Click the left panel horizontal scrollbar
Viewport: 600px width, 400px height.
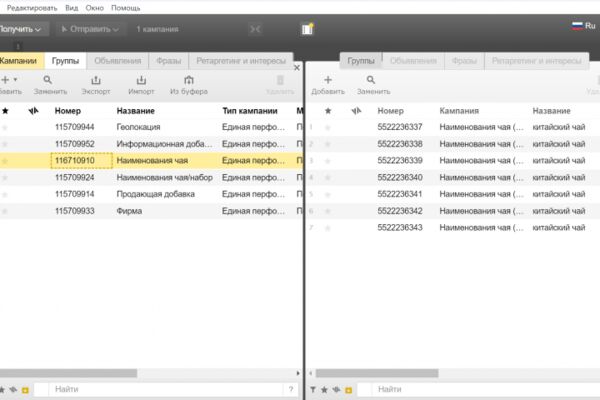click(68, 373)
